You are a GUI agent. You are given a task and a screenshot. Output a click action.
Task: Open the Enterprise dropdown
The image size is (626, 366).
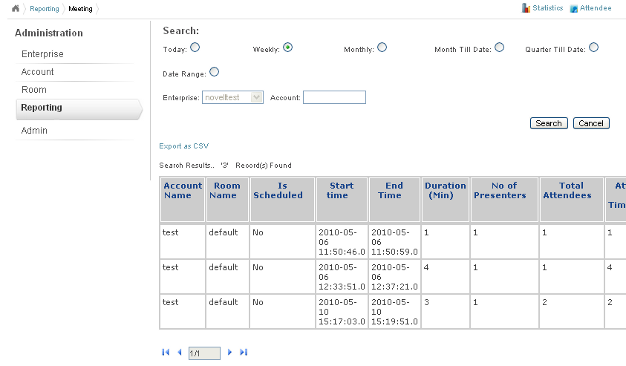pyautogui.click(x=233, y=97)
